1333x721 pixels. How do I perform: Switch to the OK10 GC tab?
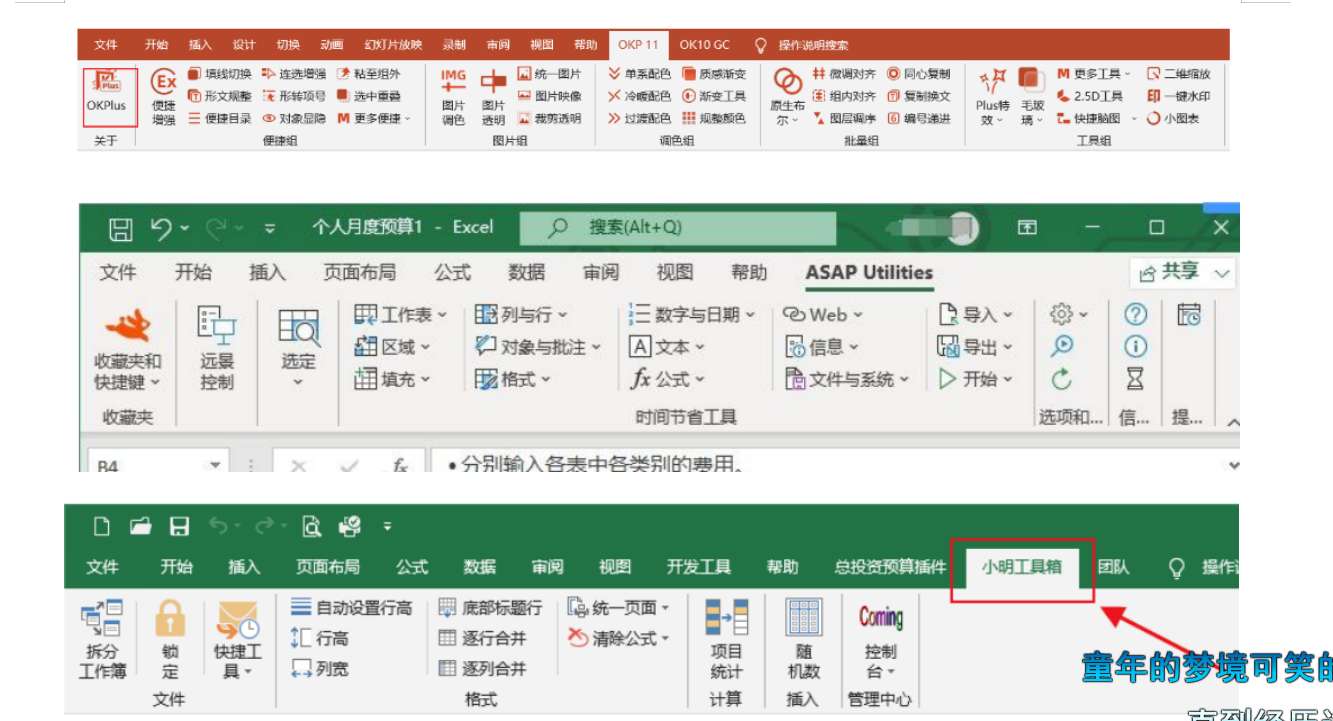[704, 45]
